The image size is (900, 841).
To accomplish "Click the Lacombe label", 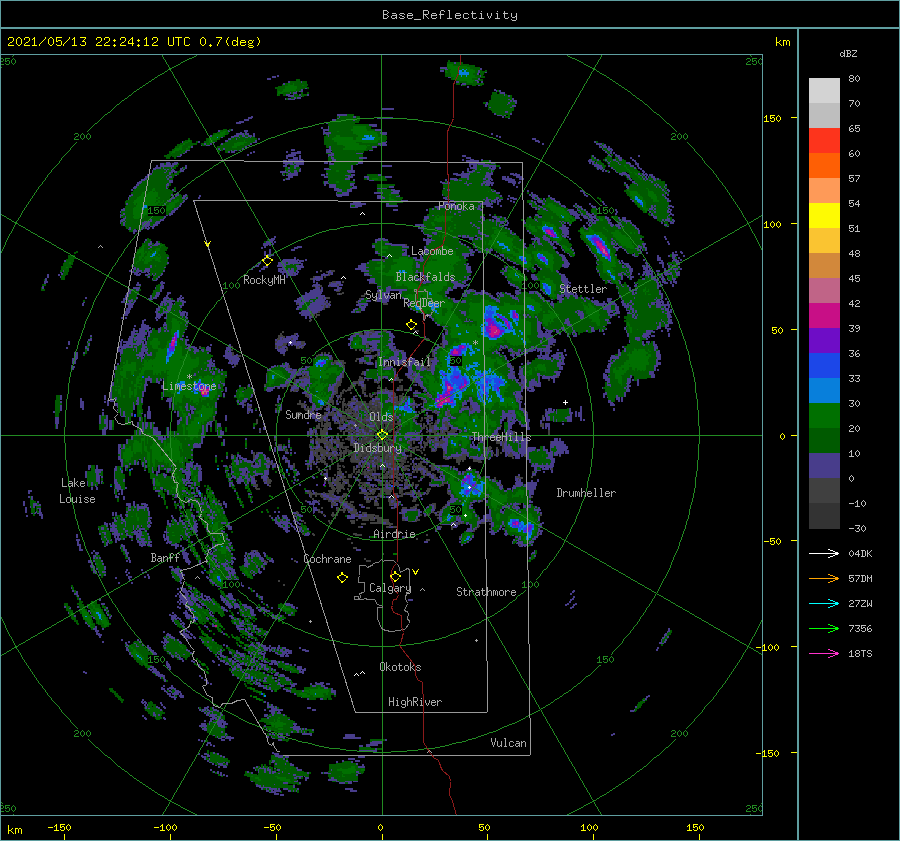I will [432, 251].
